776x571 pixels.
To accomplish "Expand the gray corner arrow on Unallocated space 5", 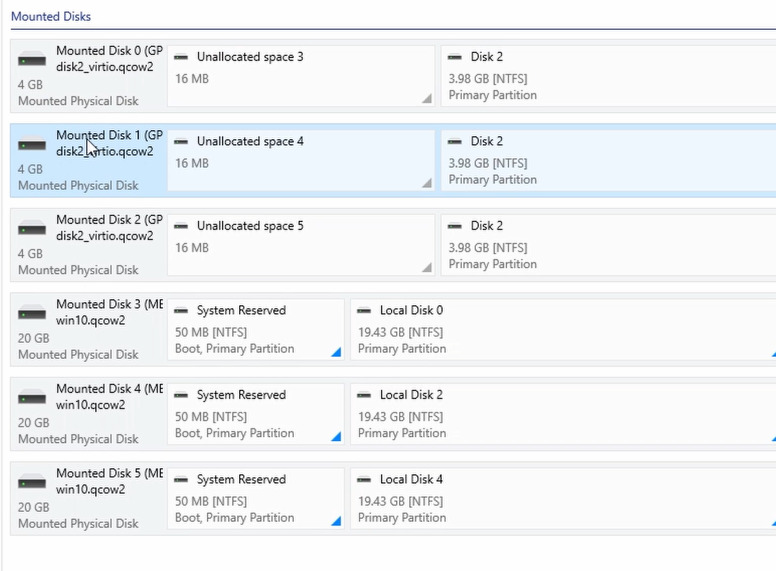I will coord(427,268).
